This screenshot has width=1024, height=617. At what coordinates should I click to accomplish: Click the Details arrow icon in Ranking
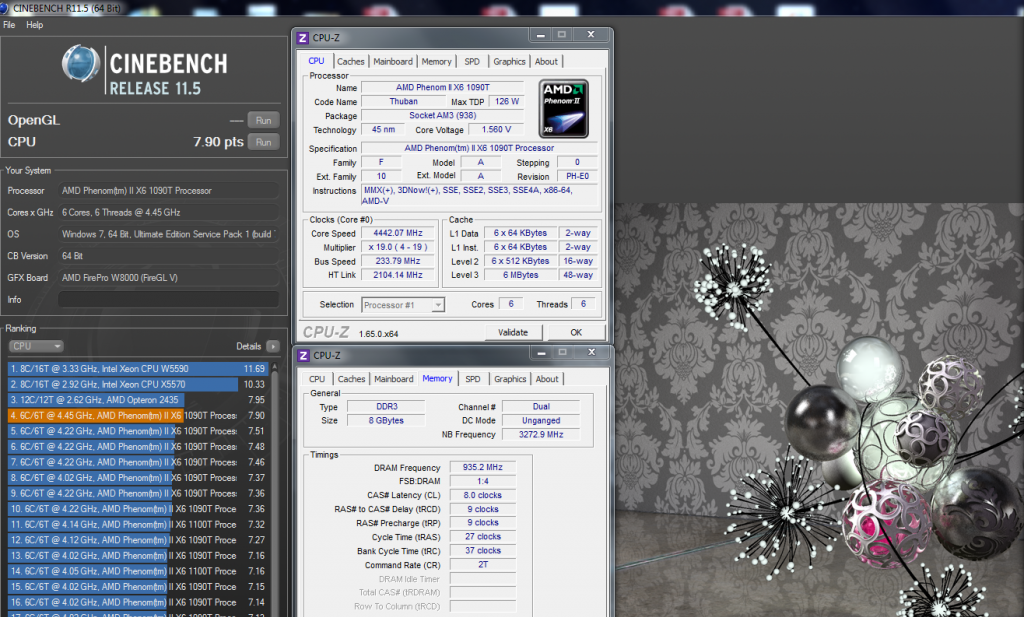pyautogui.click(x=273, y=346)
